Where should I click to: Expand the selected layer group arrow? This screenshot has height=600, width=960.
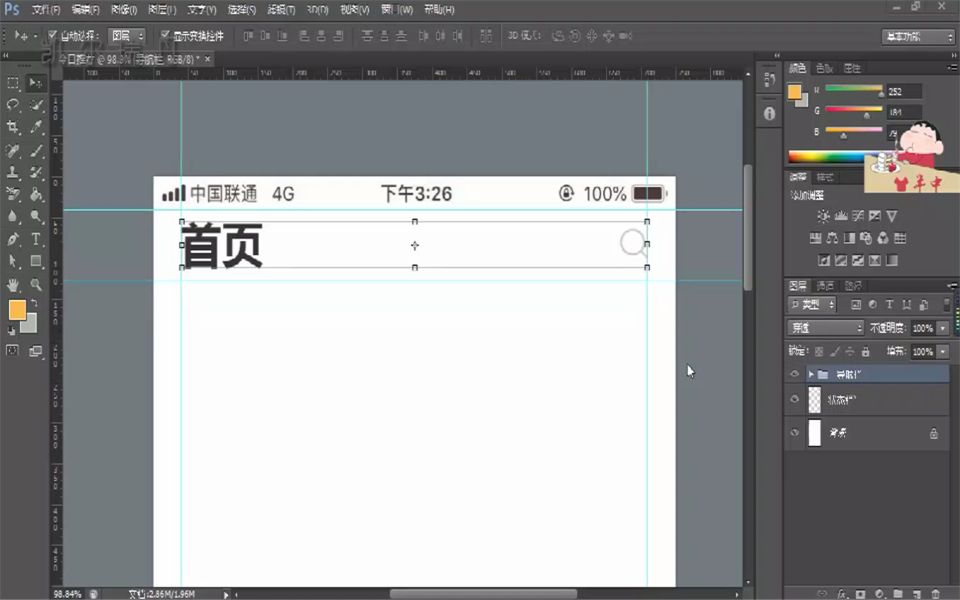(811, 374)
